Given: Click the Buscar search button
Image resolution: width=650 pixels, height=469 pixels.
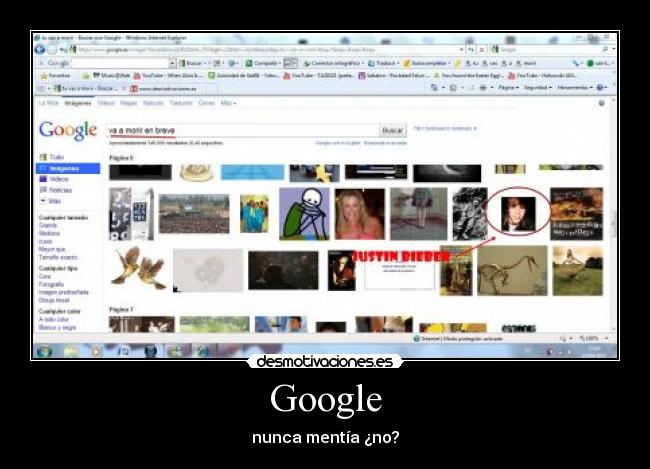Looking at the screenshot, I should [x=392, y=131].
